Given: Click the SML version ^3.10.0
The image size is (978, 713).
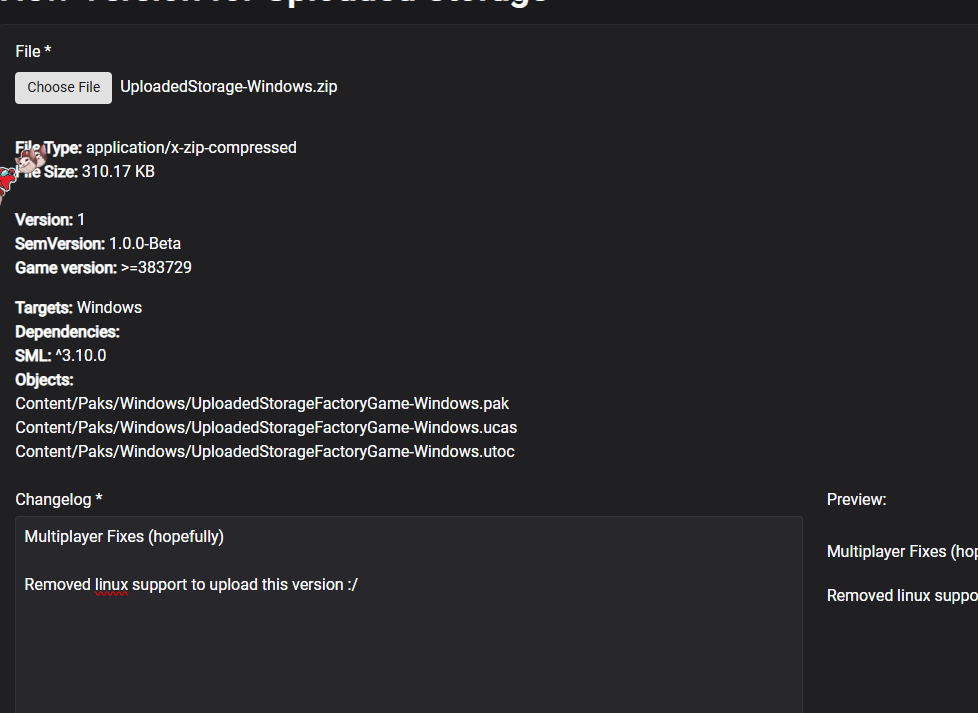Looking at the screenshot, I should [80, 356].
